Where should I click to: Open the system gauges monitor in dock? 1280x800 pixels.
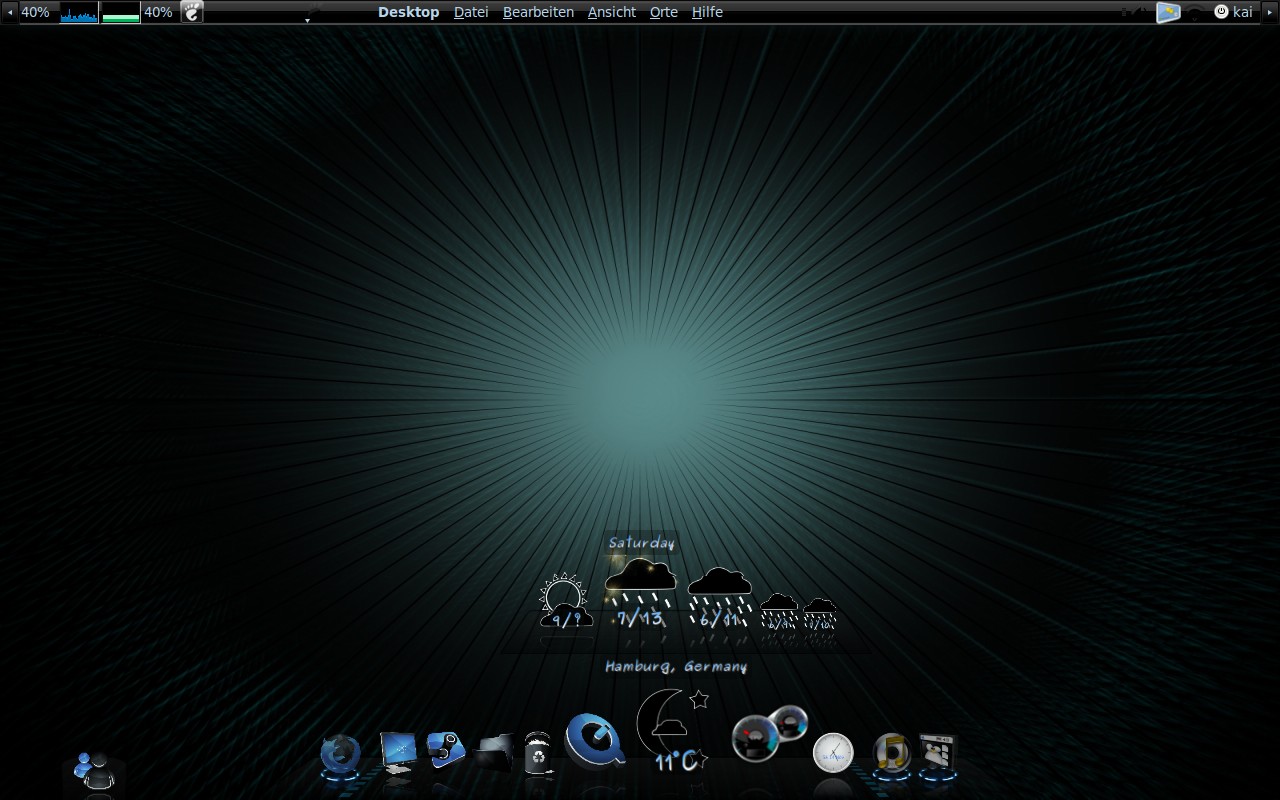click(x=769, y=734)
